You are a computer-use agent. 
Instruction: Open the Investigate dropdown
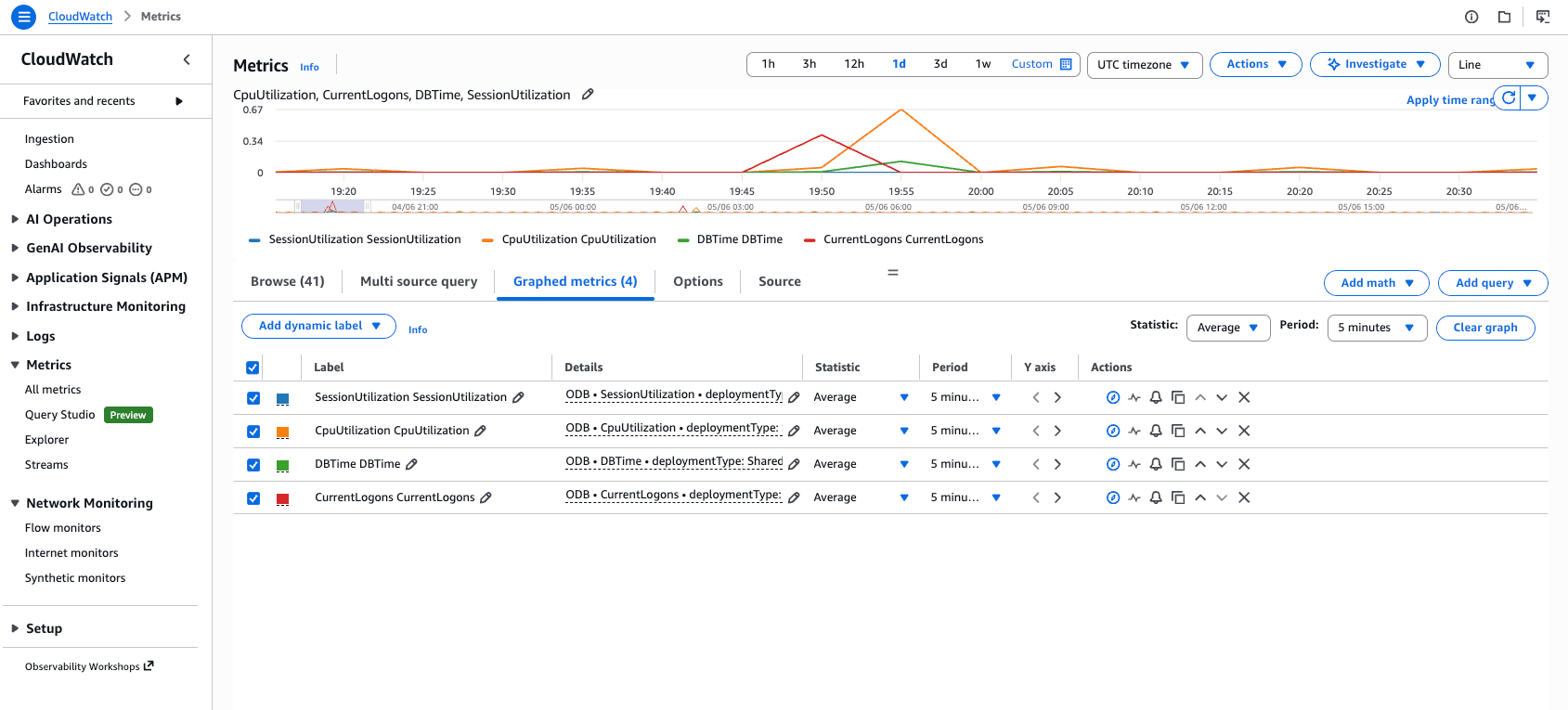(x=1375, y=64)
